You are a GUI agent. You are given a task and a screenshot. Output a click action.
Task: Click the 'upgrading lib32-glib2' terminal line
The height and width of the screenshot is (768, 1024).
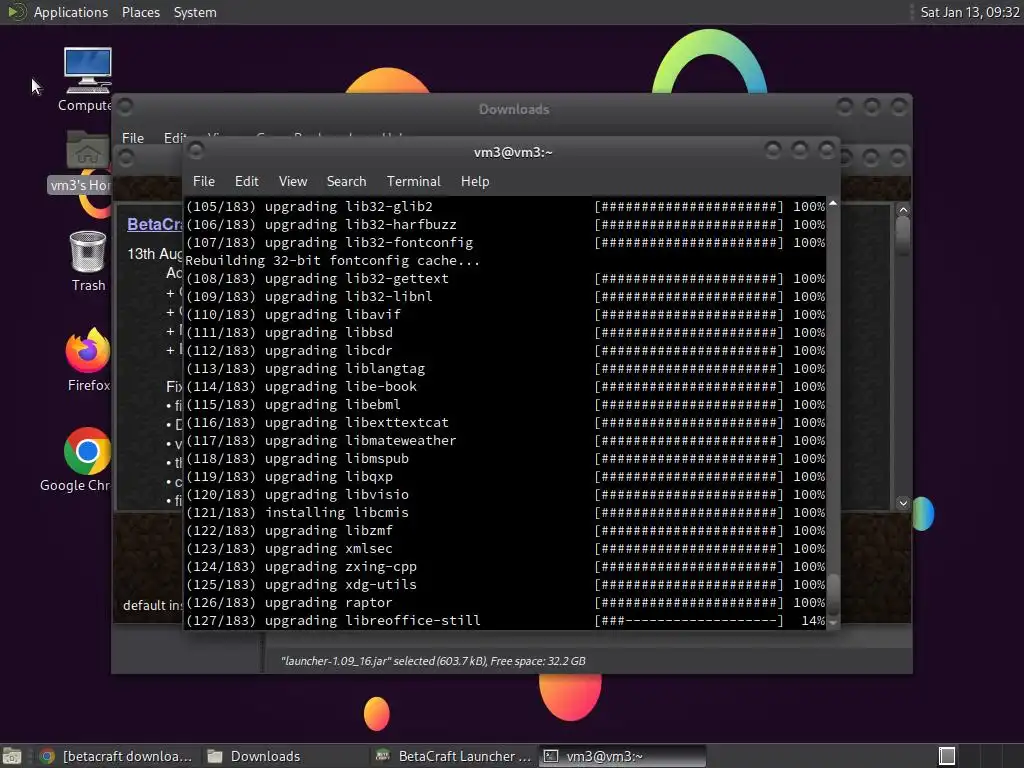pos(505,206)
